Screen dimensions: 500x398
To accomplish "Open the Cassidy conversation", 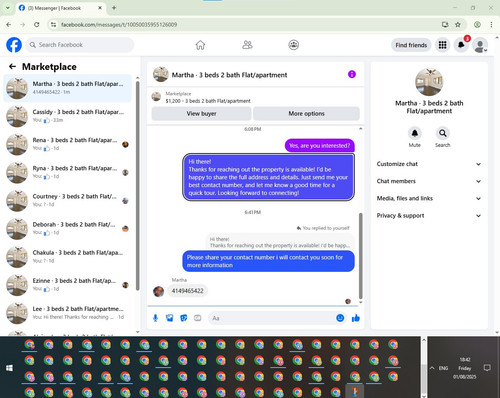I will click(68, 116).
